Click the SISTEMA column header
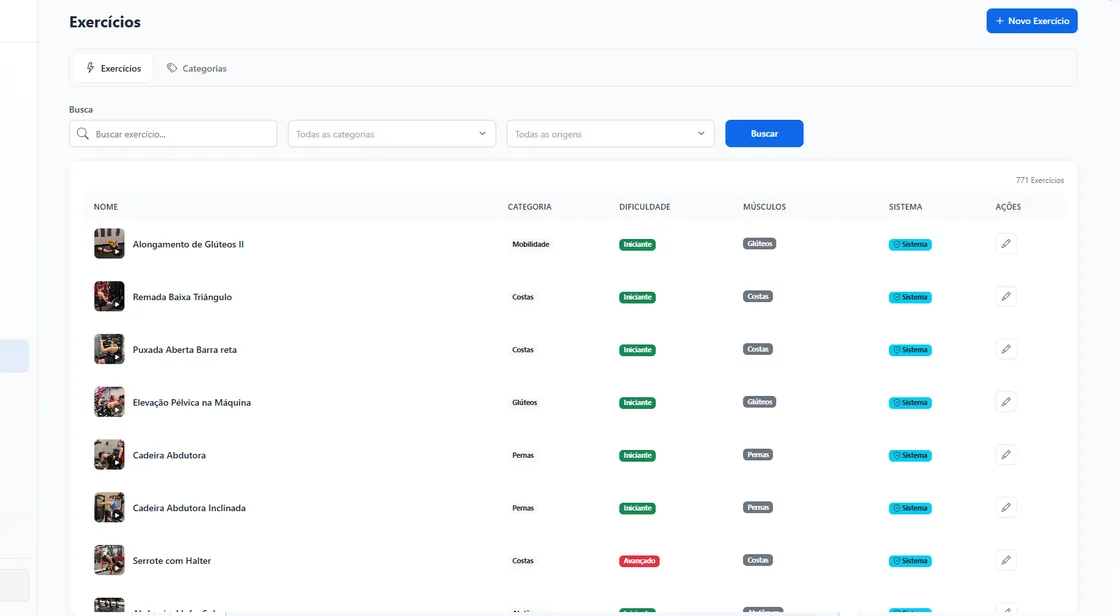Image resolution: width=1120 pixels, height=616 pixels. (x=906, y=207)
